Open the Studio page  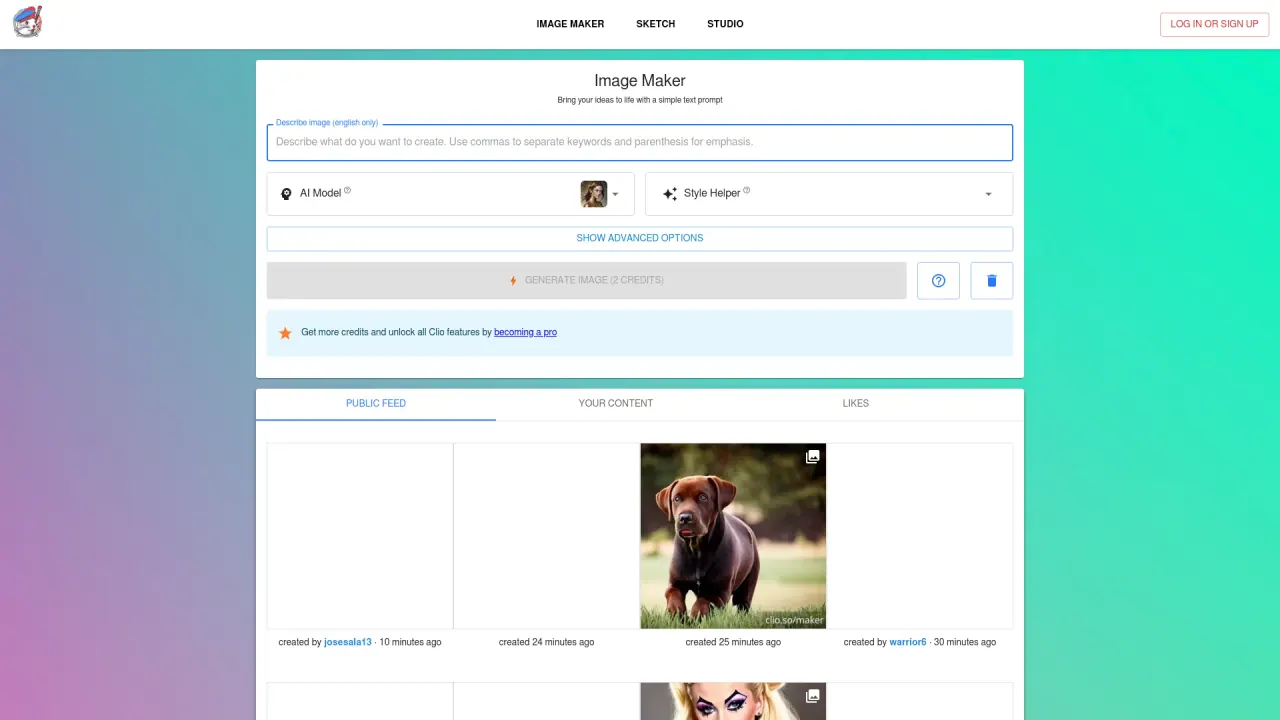pos(725,24)
